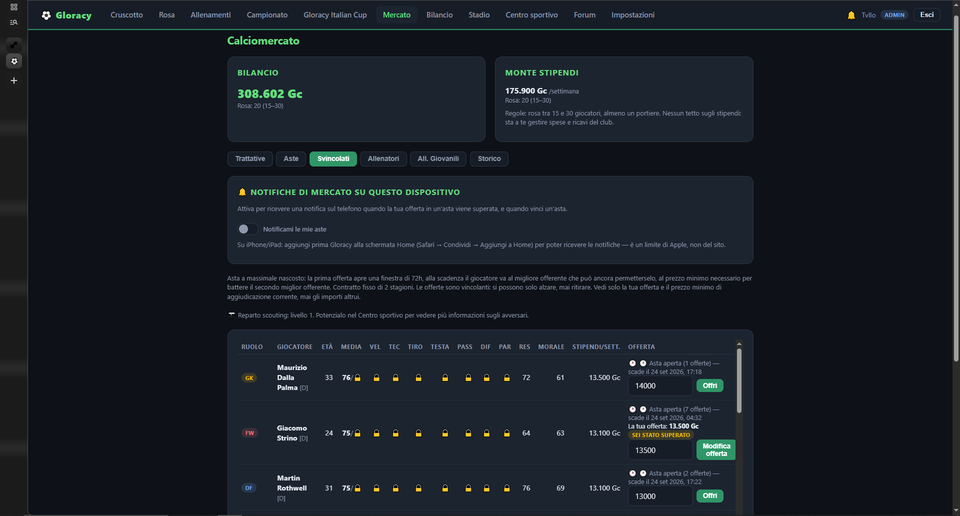The height and width of the screenshot is (516, 960).
Task: Click the STIPENDI/SETT. column header
Action: [x=596, y=346]
